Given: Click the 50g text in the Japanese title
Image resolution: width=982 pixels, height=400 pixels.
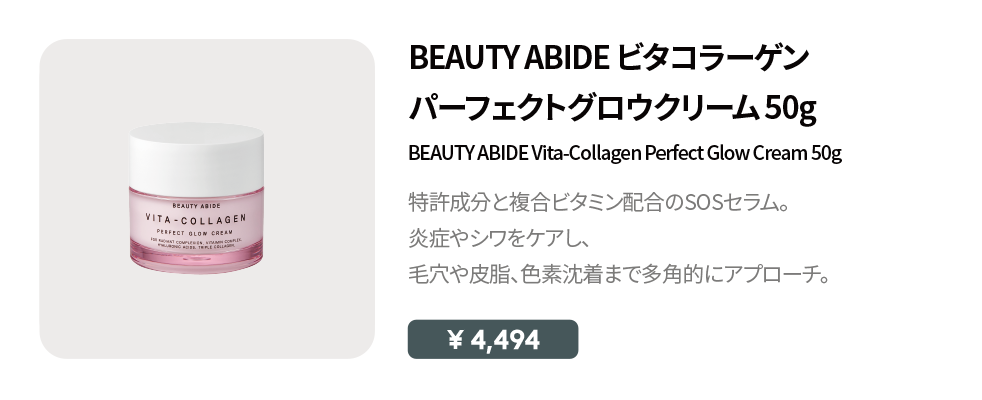Looking at the screenshot, I should pos(789,108).
